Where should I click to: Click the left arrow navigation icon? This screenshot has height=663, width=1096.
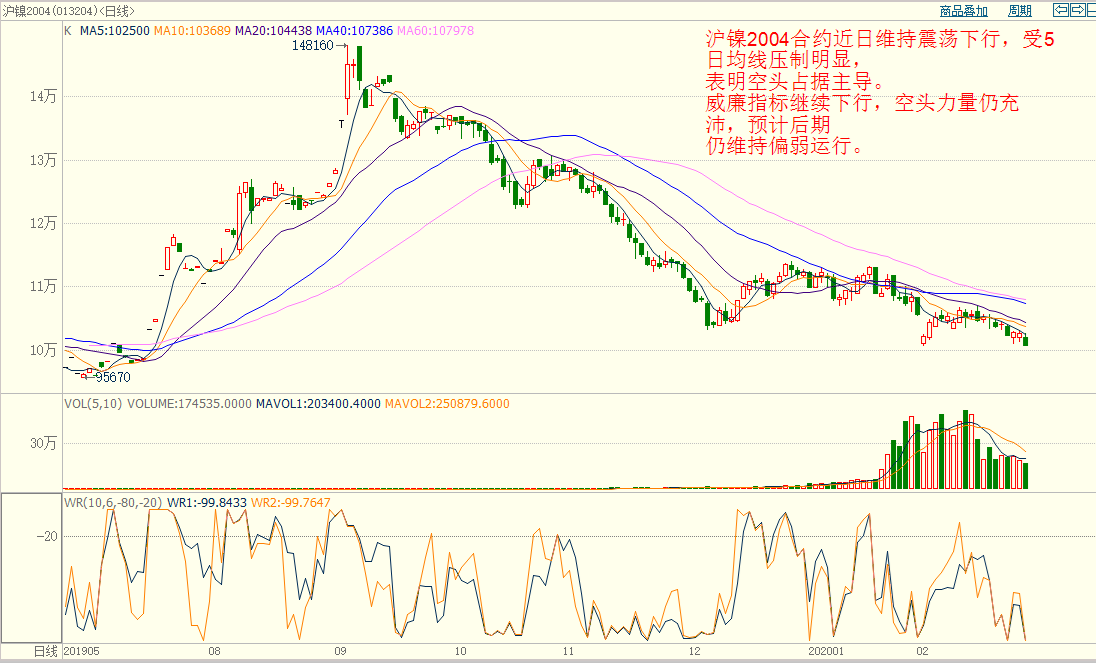[x=1062, y=10]
